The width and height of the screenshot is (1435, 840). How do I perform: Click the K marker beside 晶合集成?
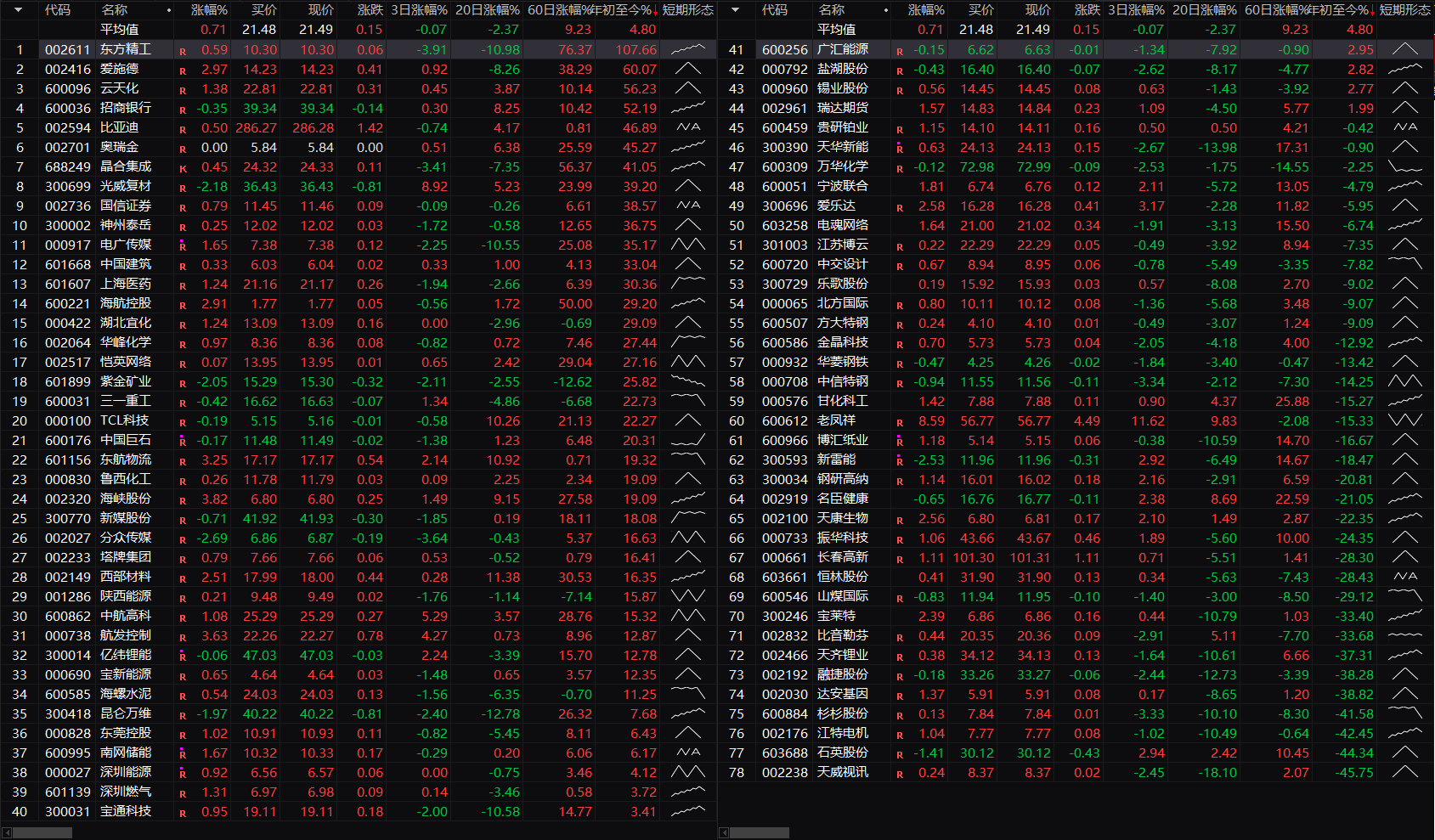click(183, 169)
